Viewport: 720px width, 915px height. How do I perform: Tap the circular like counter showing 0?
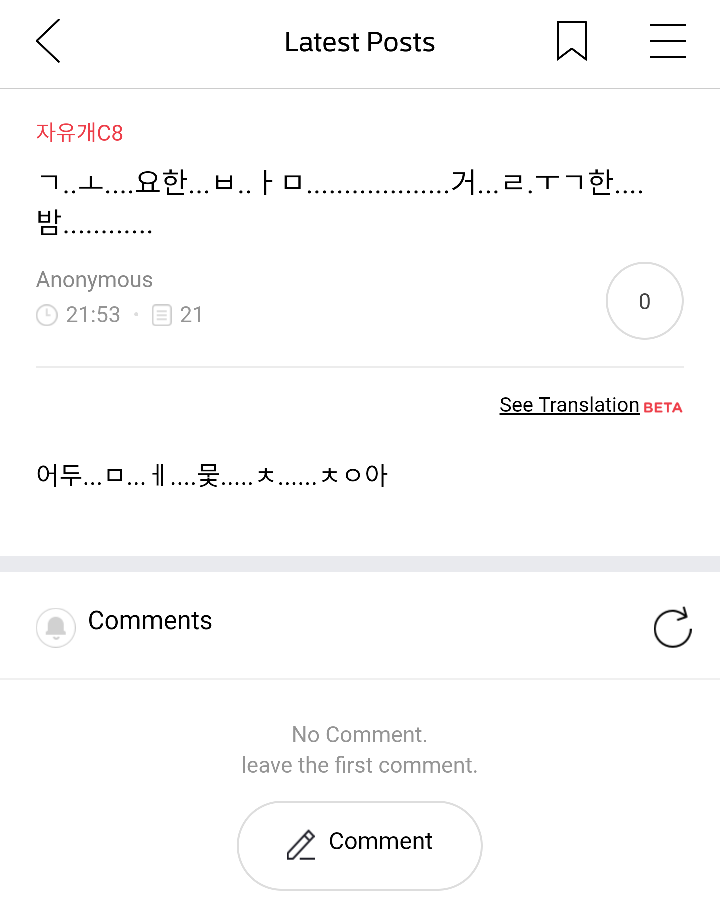click(644, 301)
